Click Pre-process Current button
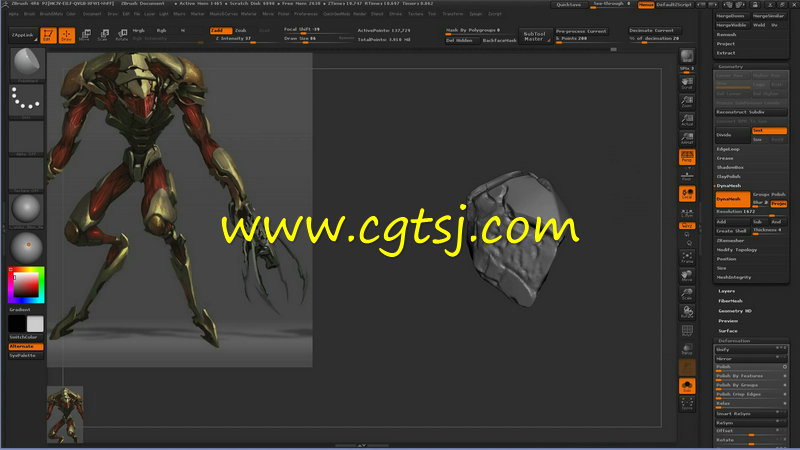800x450 pixels. 582,31
